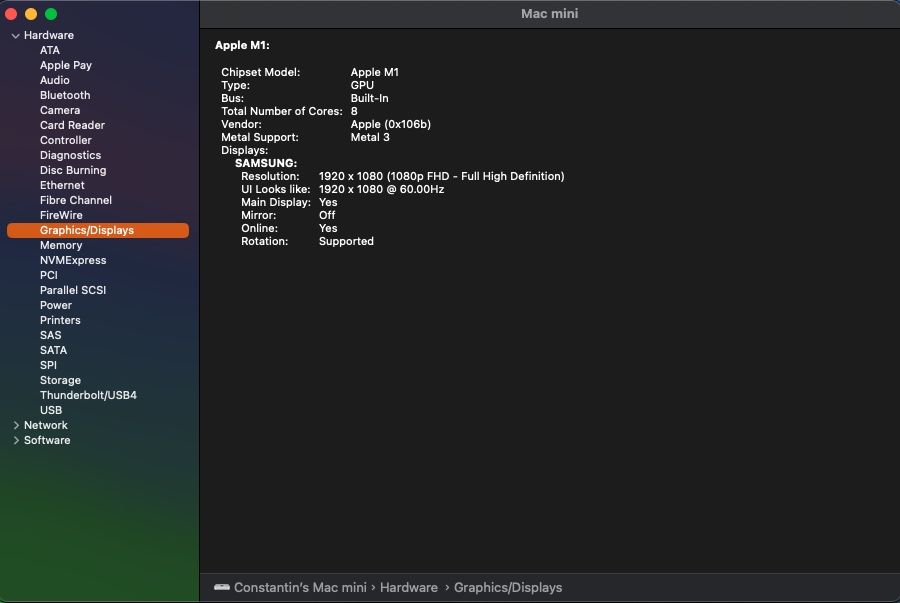Select Disc Burning in the sidebar
This screenshot has height=603, width=900.
coord(73,170)
